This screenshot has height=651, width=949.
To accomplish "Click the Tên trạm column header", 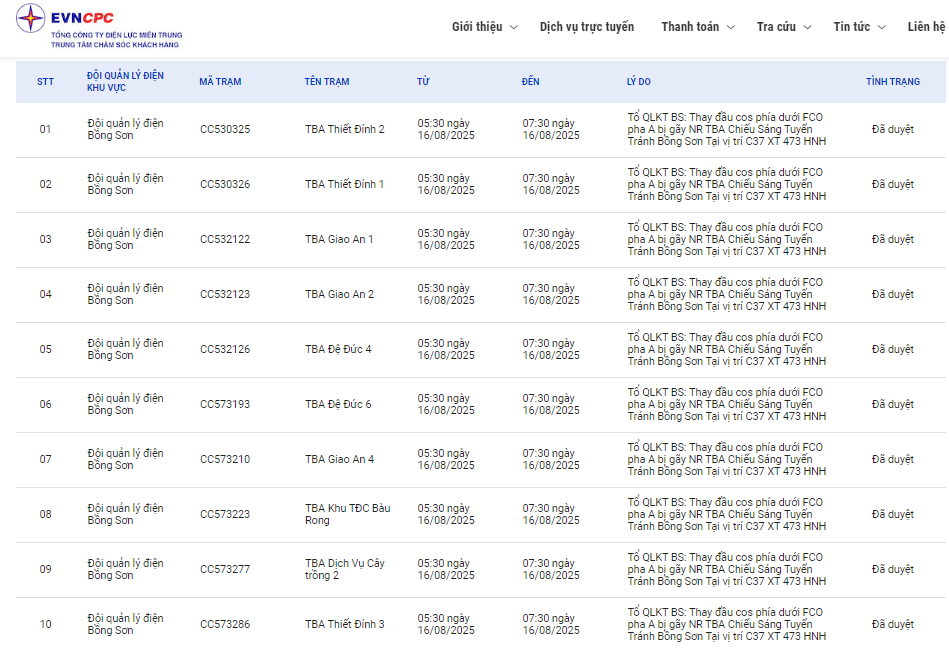I will coord(327,82).
